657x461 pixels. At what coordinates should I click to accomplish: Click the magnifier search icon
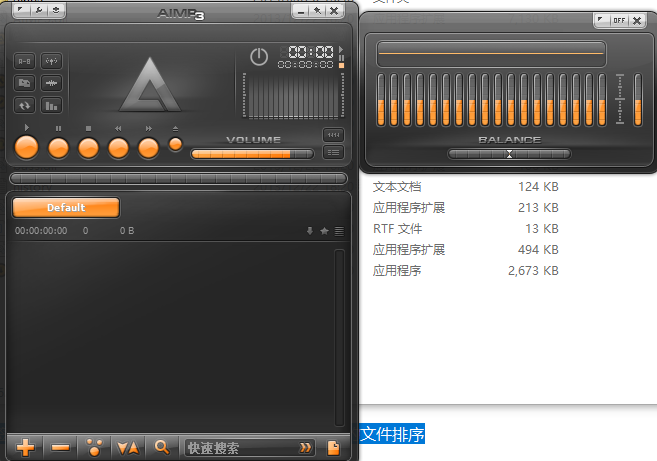pos(162,448)
